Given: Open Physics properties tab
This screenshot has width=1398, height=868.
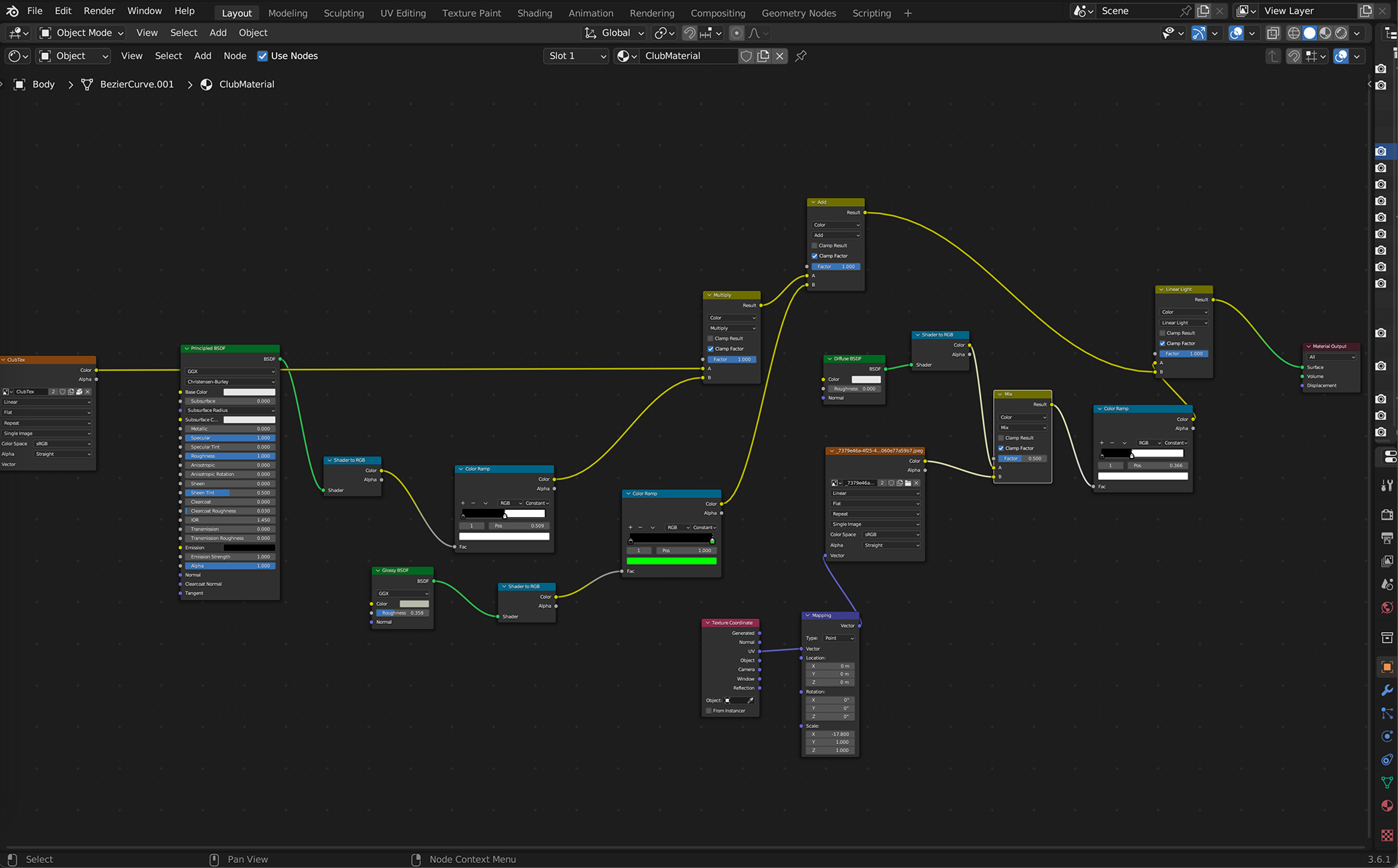Looking at the screenshot, I should (x=1387, y=736).
